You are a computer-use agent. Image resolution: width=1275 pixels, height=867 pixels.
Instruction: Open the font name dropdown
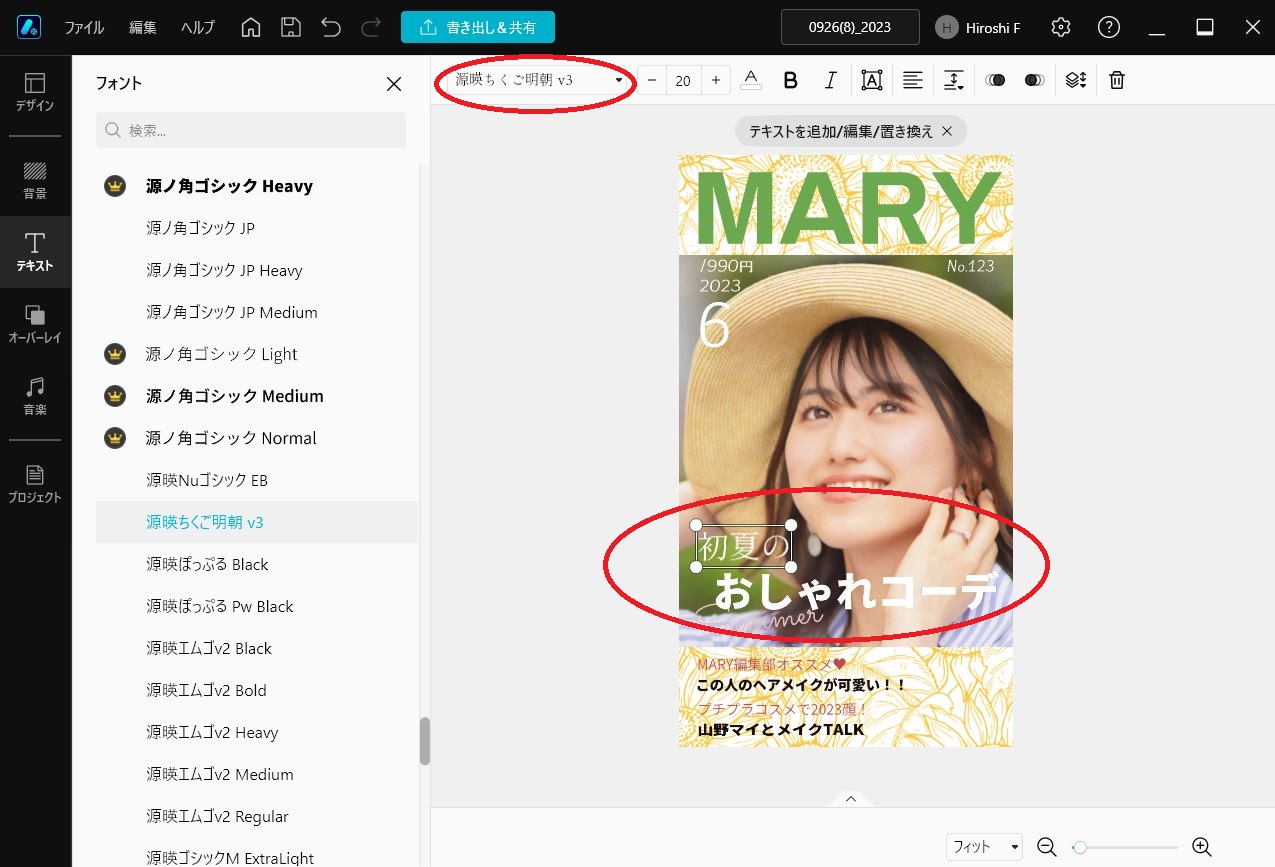coord(538,80)
